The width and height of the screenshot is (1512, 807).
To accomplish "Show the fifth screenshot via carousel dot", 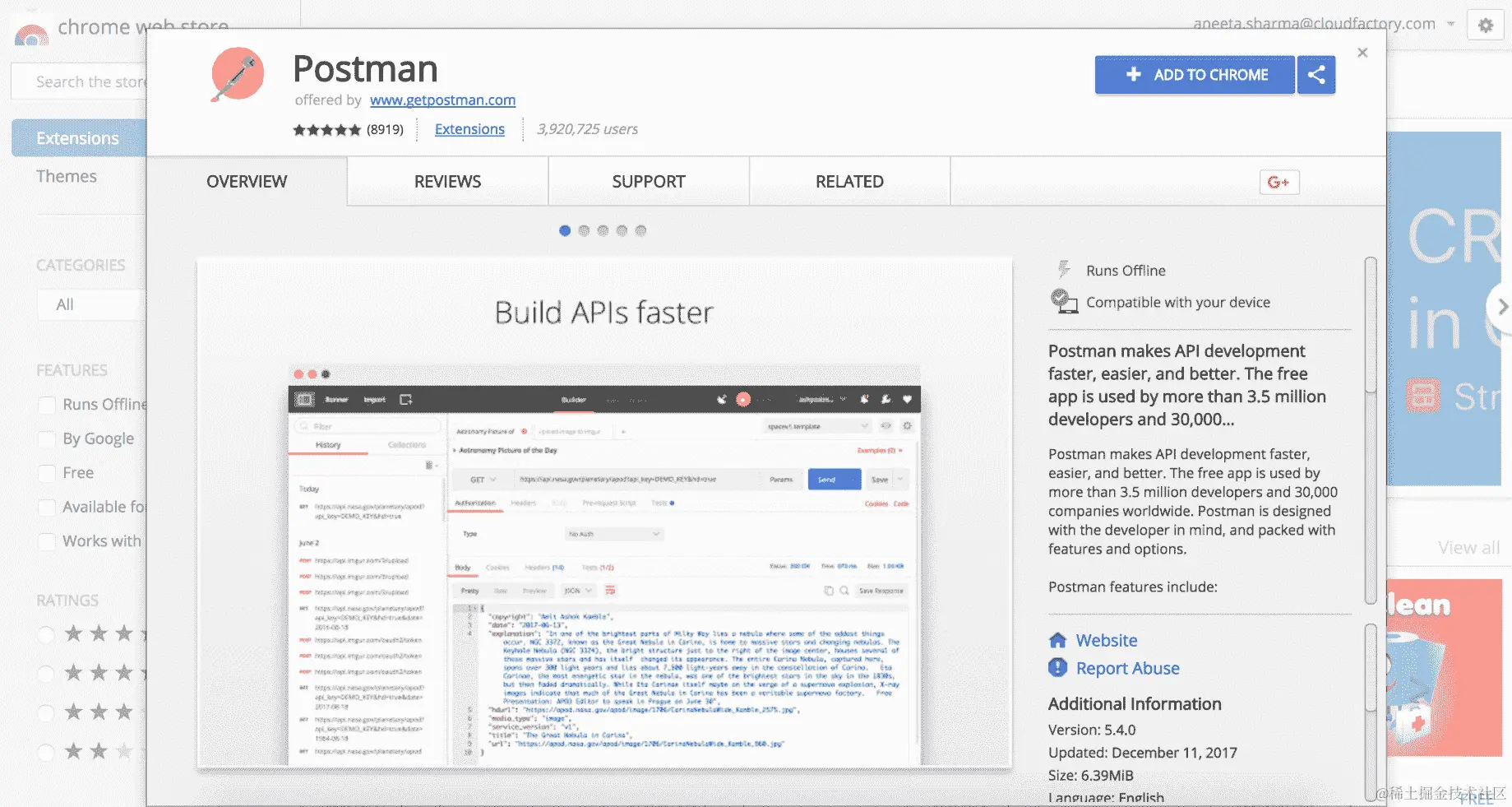I will (640, 231).
